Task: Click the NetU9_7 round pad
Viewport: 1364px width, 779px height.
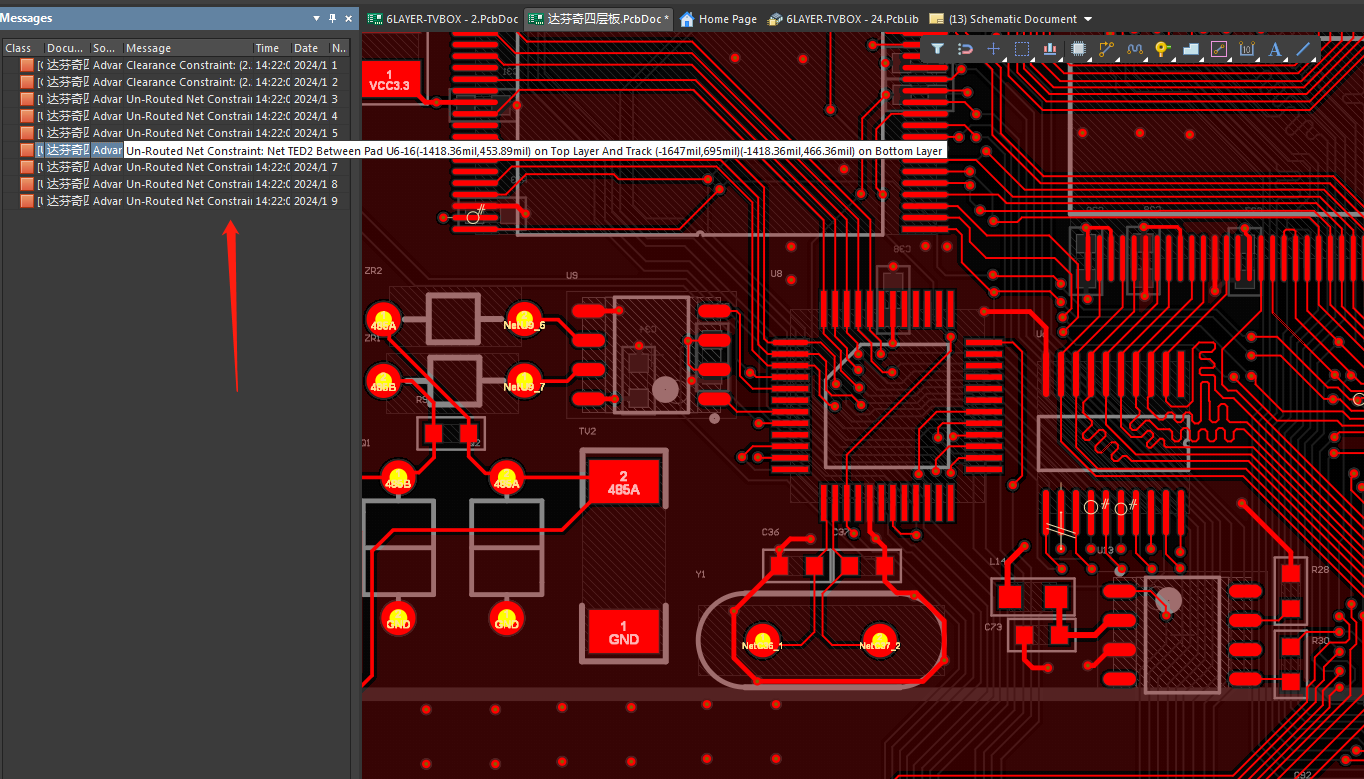Action: pyautogui.click(x=525, y=383)
